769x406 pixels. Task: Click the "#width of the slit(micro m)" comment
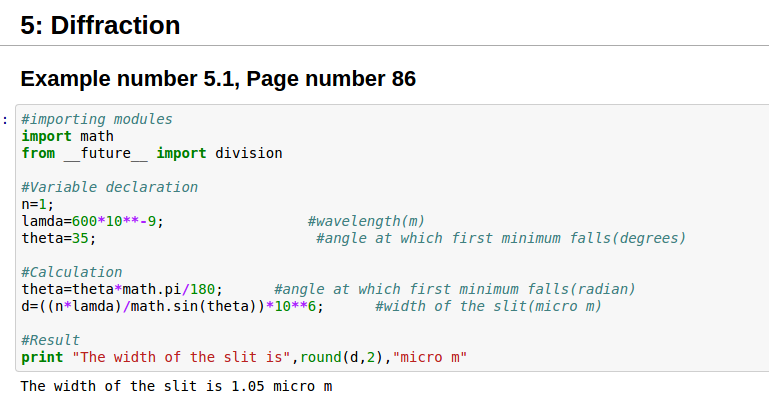pyautogui.click(x=488, y=306)
